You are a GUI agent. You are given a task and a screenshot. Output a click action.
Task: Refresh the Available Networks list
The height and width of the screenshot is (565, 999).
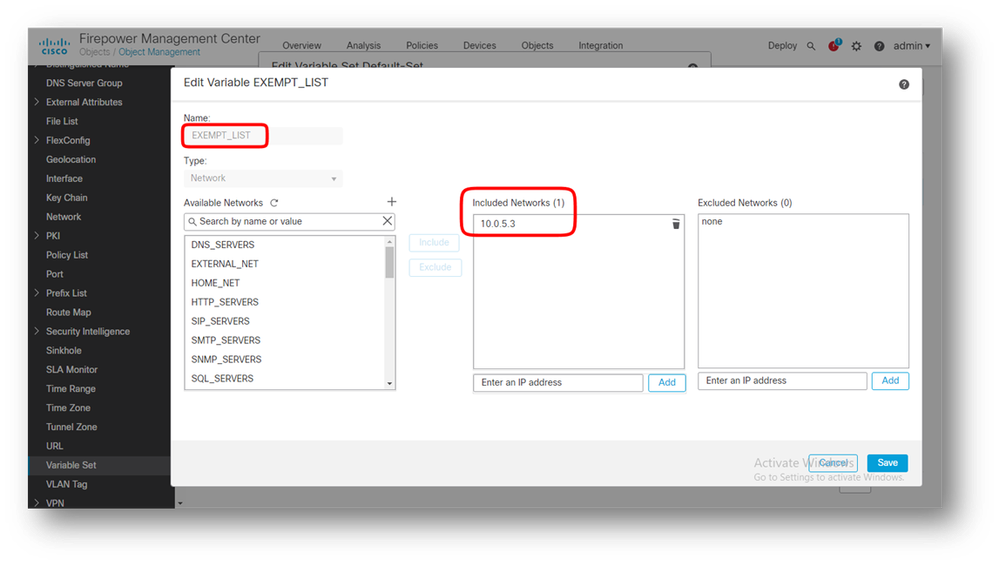click(x=275, y=203)
